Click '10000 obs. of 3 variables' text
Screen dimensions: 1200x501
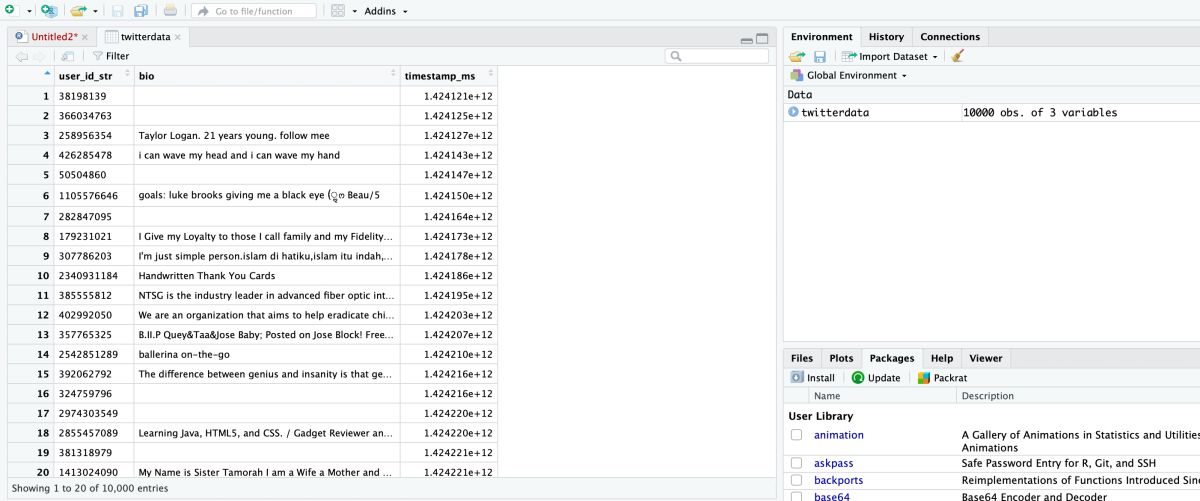(x=1040, y=113)
